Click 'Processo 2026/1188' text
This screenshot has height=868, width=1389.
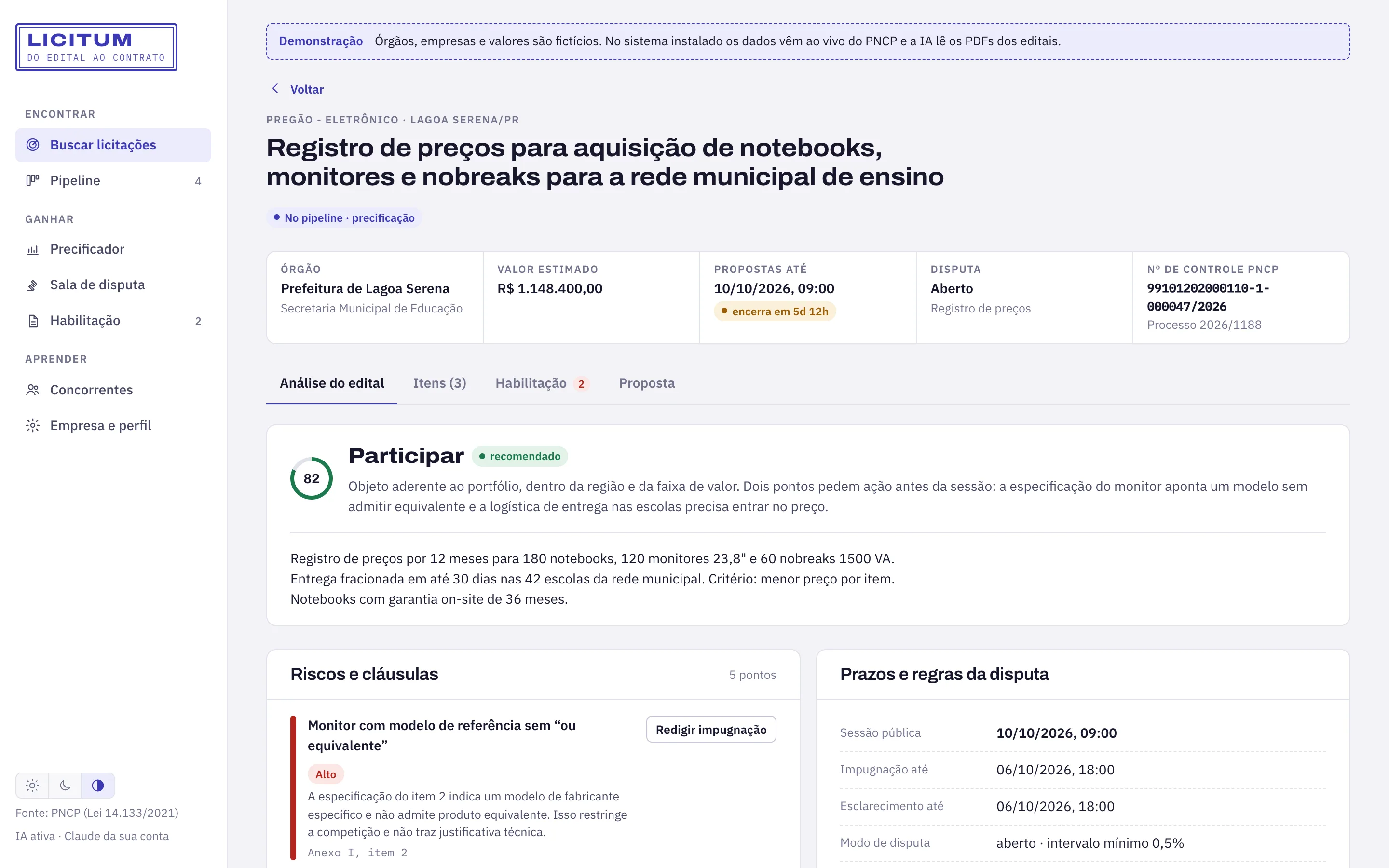[x=1204, y=325]
